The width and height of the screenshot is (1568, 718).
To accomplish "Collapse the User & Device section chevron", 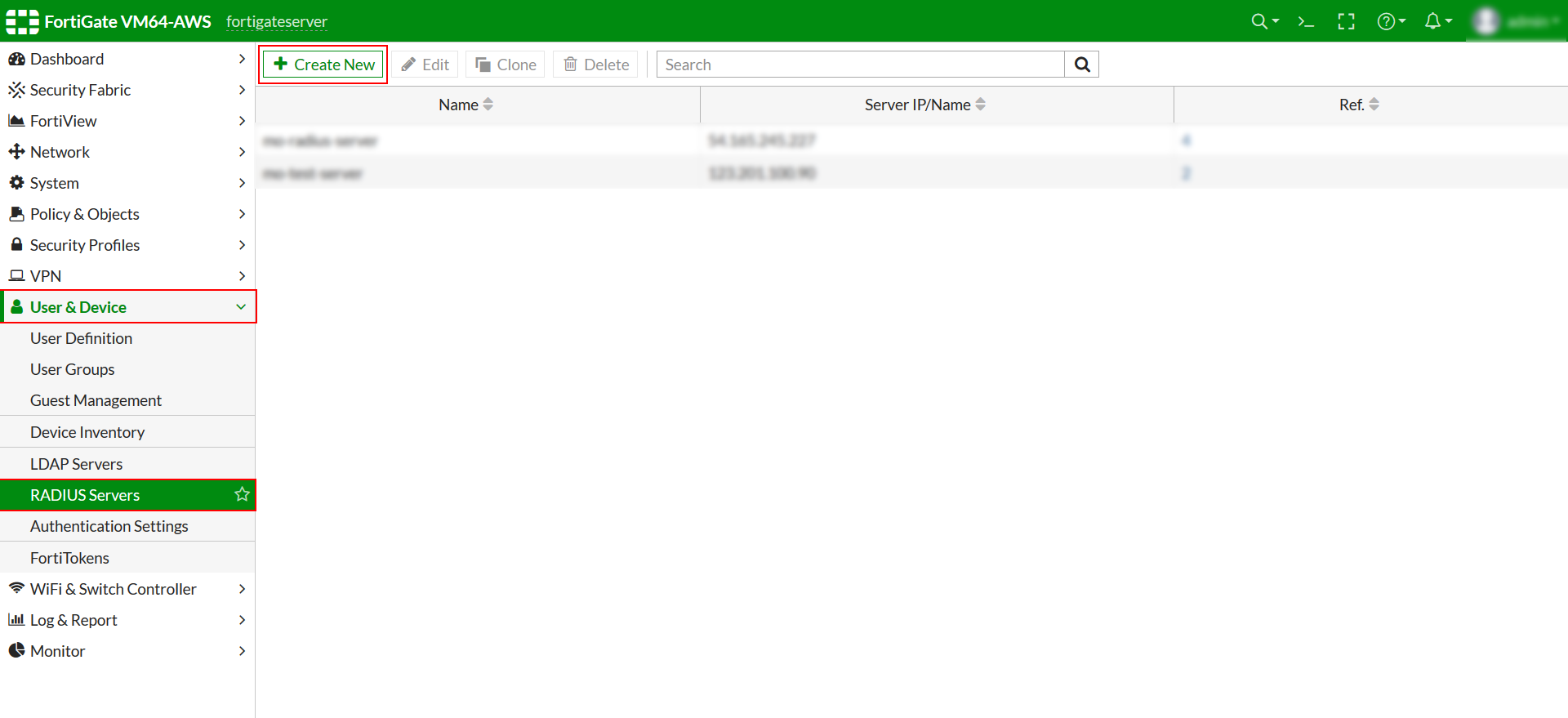I will pyautogui.click(x=241, y=307).
